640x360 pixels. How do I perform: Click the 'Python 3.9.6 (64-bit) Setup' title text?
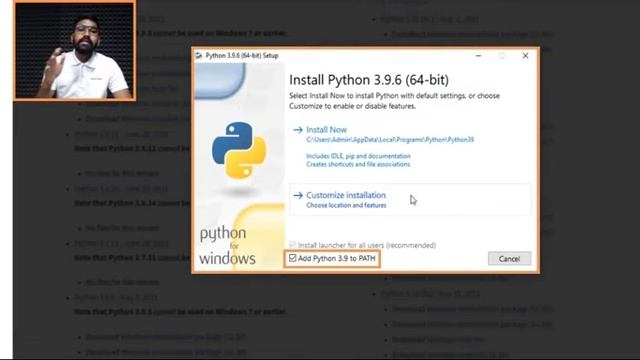(242, 56)
